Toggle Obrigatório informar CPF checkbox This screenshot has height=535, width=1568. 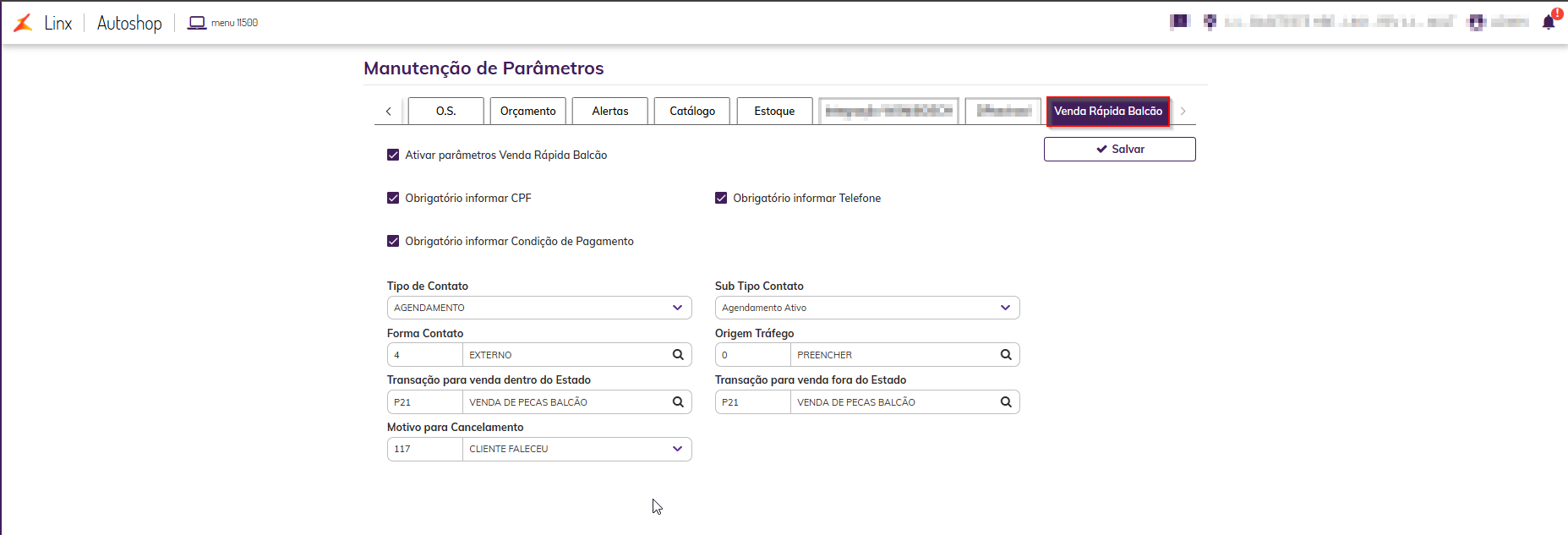pyautogui.click(x=393, y=198)
